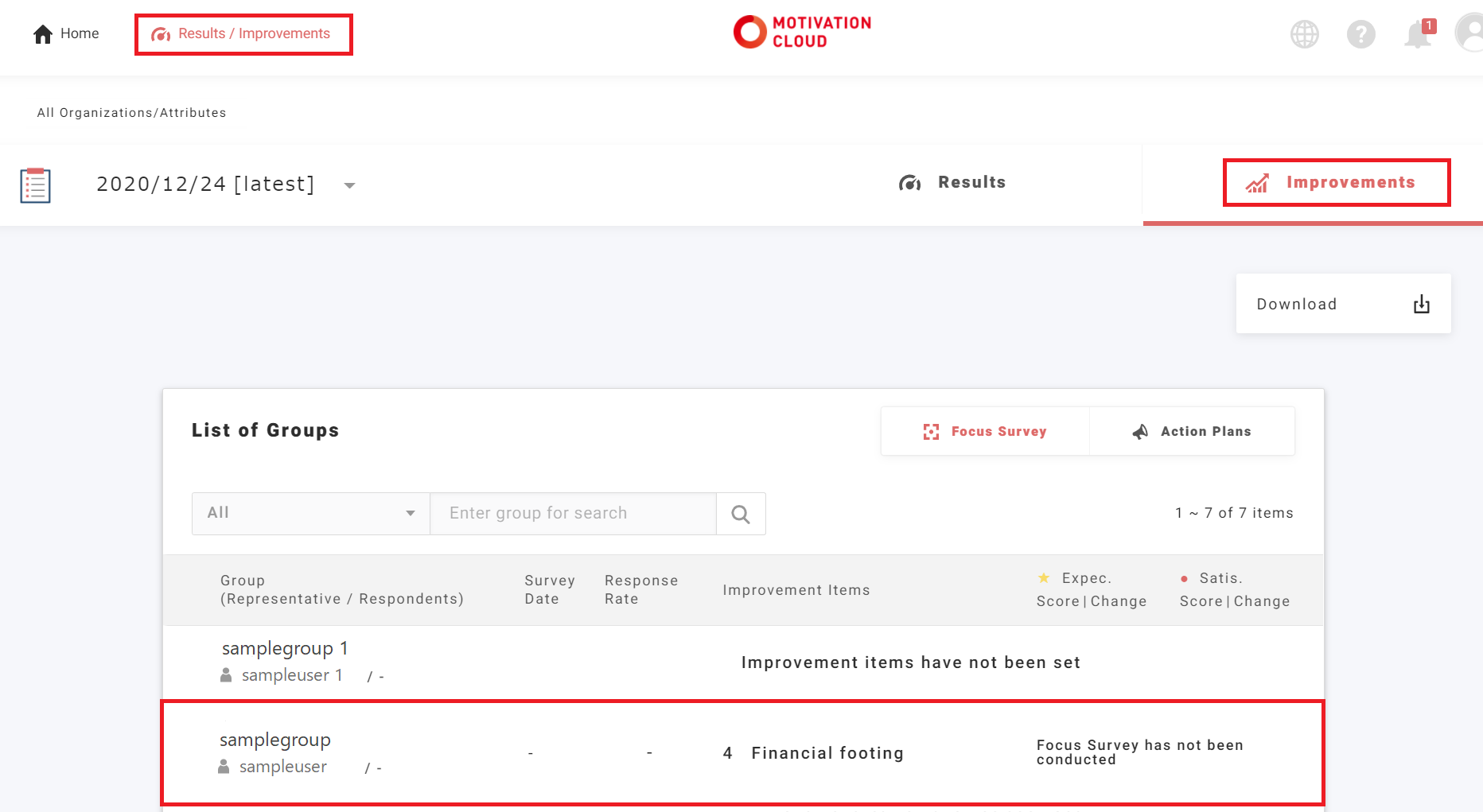Click the Focus Survey button
The width and height of the screenshot is (1483, 812).
(x=985, y=431)
